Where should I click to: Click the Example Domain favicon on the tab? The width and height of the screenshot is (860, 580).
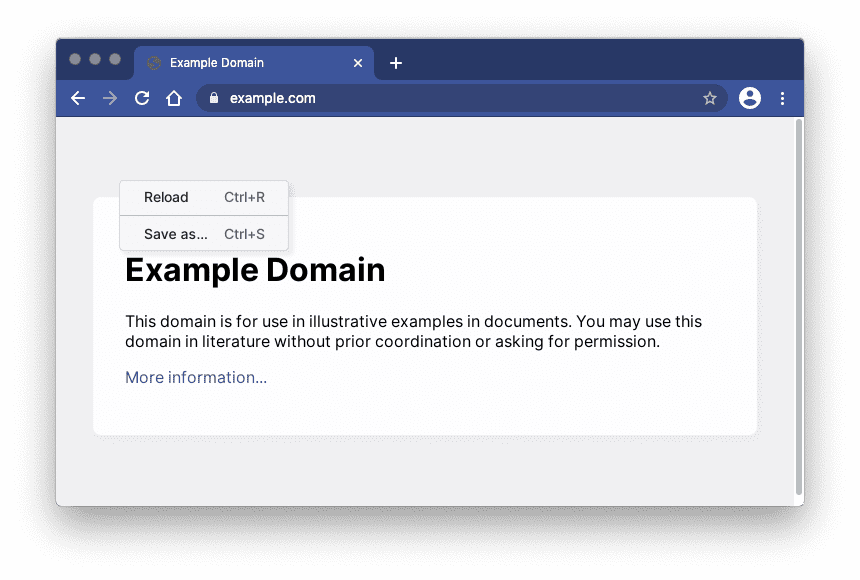click(x=153, y=62)
